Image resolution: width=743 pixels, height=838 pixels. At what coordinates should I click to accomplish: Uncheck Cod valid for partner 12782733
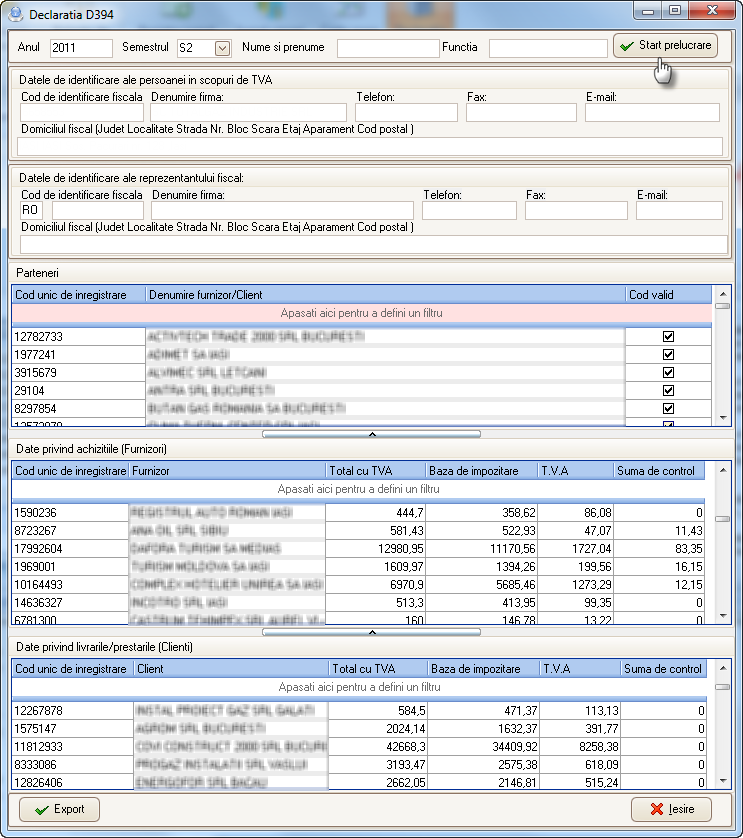(668, 337)
